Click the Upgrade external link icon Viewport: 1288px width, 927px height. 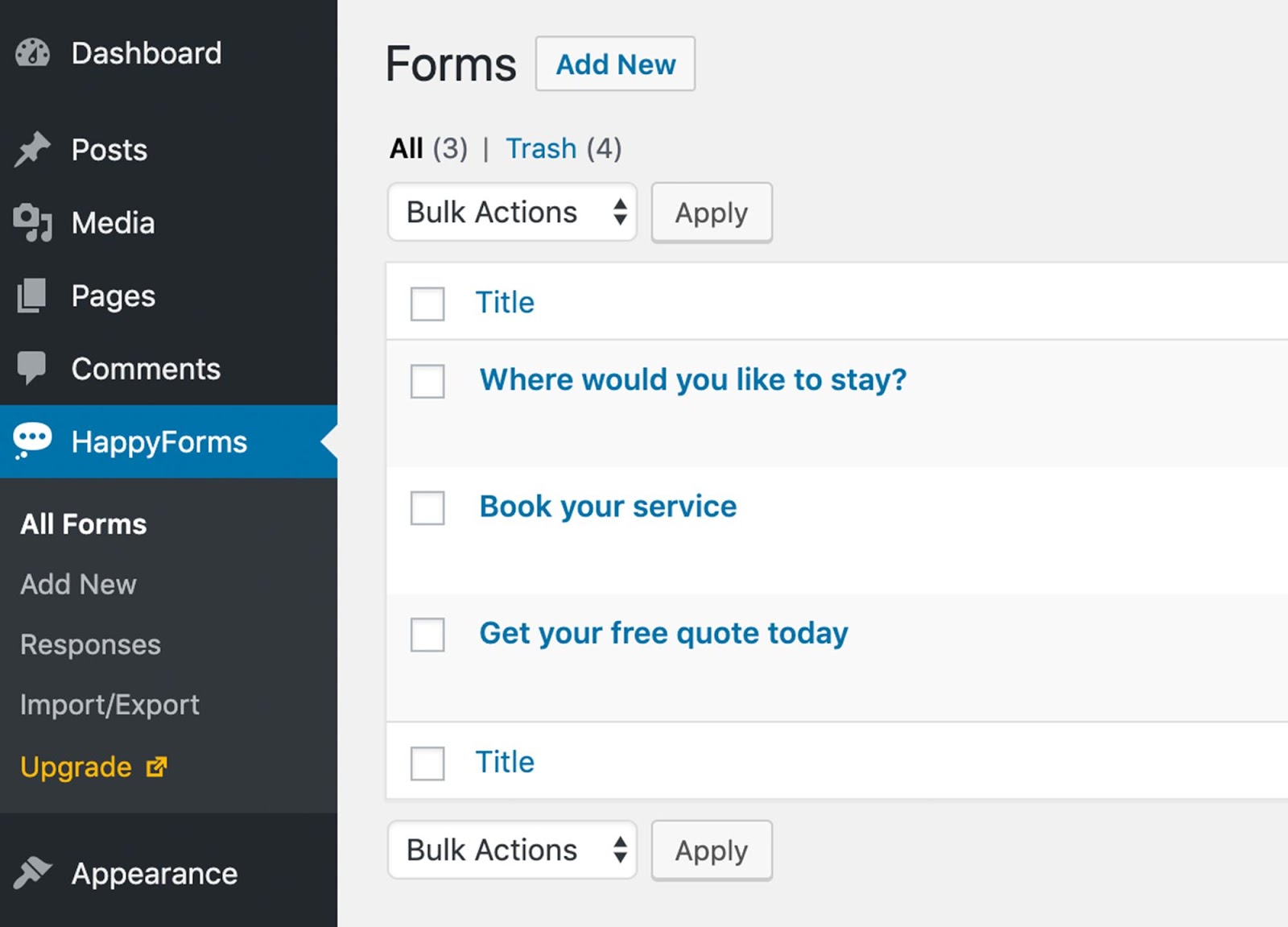coord(157,767)
